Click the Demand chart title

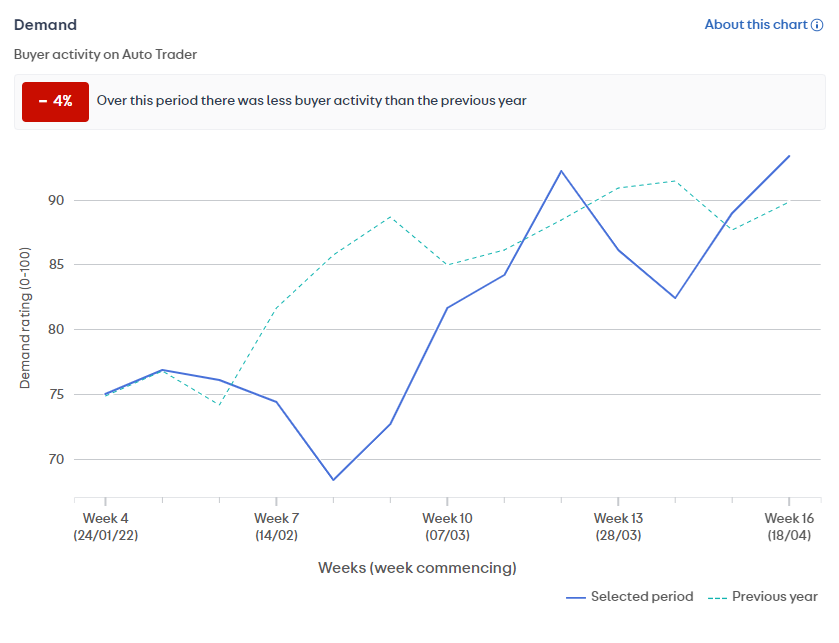tap(45, 24)
